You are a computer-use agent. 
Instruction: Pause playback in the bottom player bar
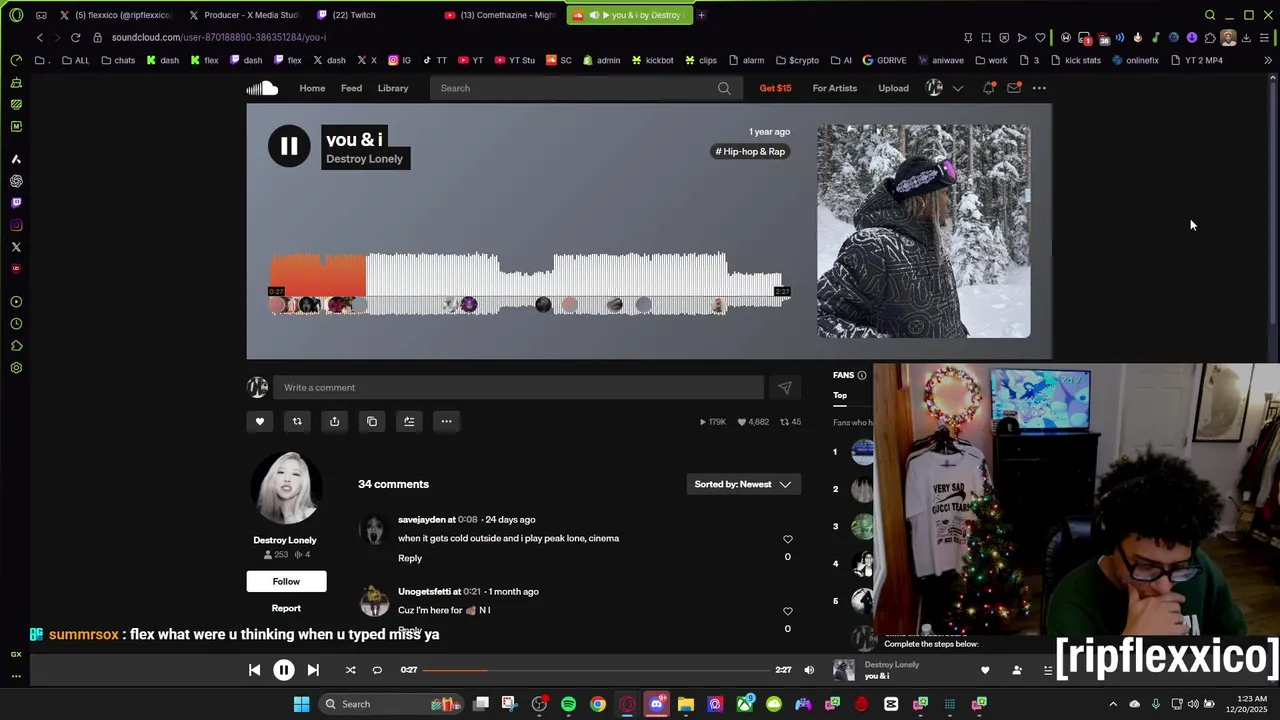pos(284,670)
